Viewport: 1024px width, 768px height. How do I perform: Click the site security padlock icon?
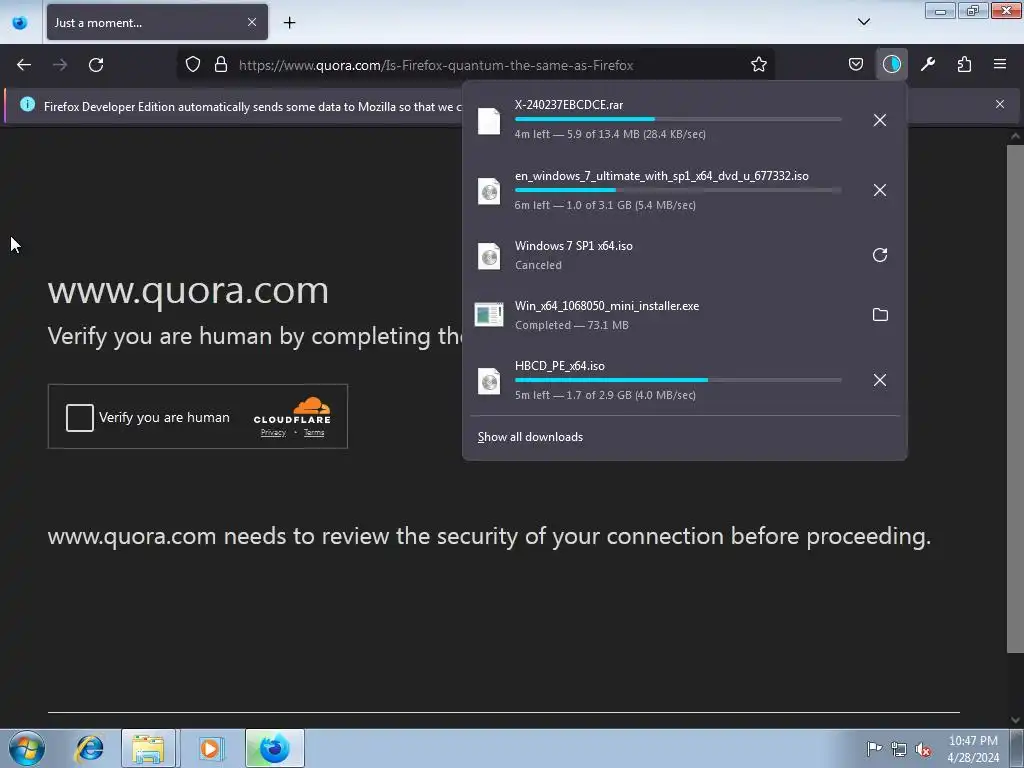pos(221,65)
